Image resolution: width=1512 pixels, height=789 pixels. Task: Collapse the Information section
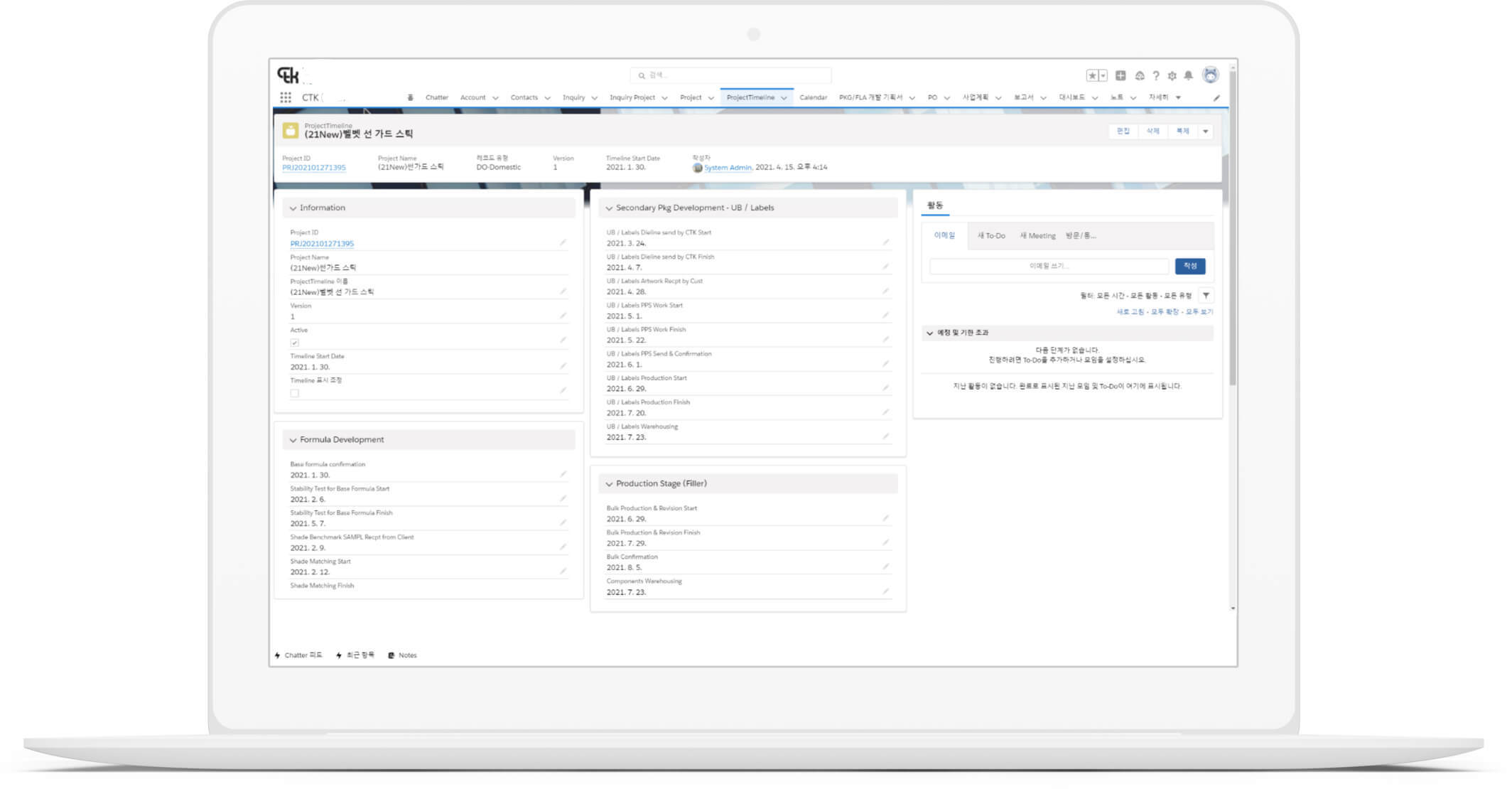click(x=293, y=208)
